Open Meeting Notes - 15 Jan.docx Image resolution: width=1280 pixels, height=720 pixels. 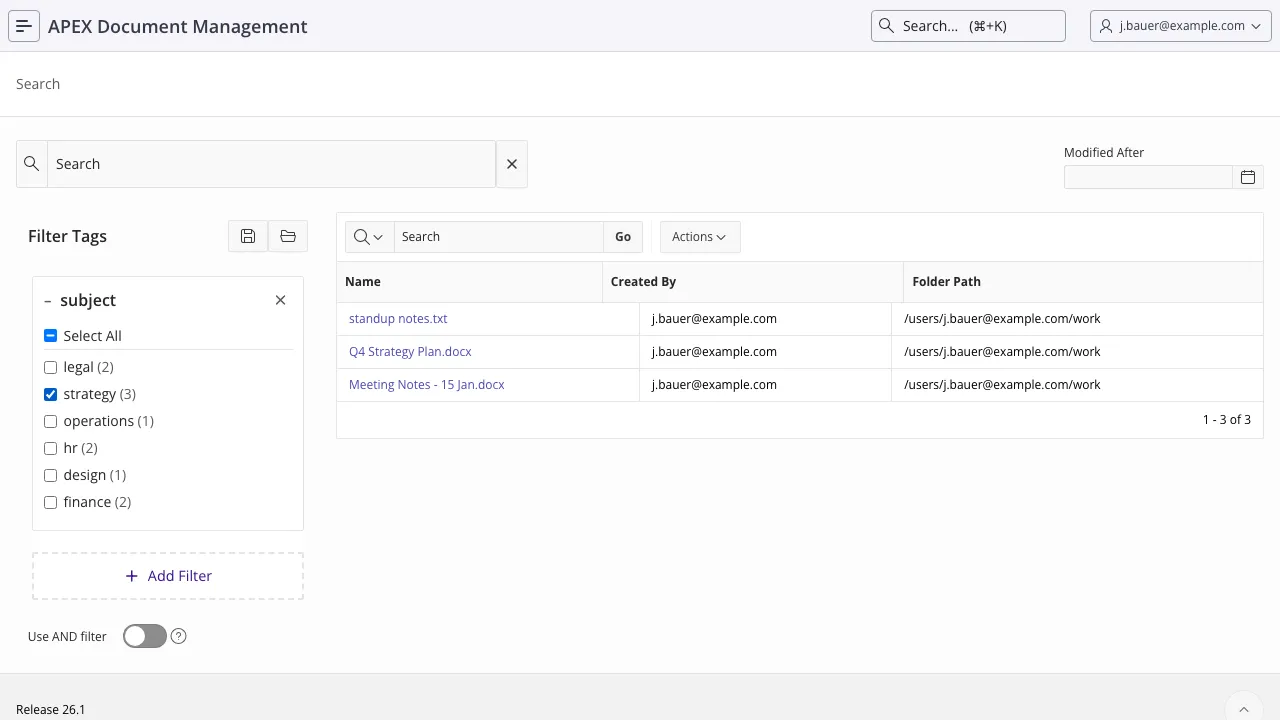coord(427,385)
